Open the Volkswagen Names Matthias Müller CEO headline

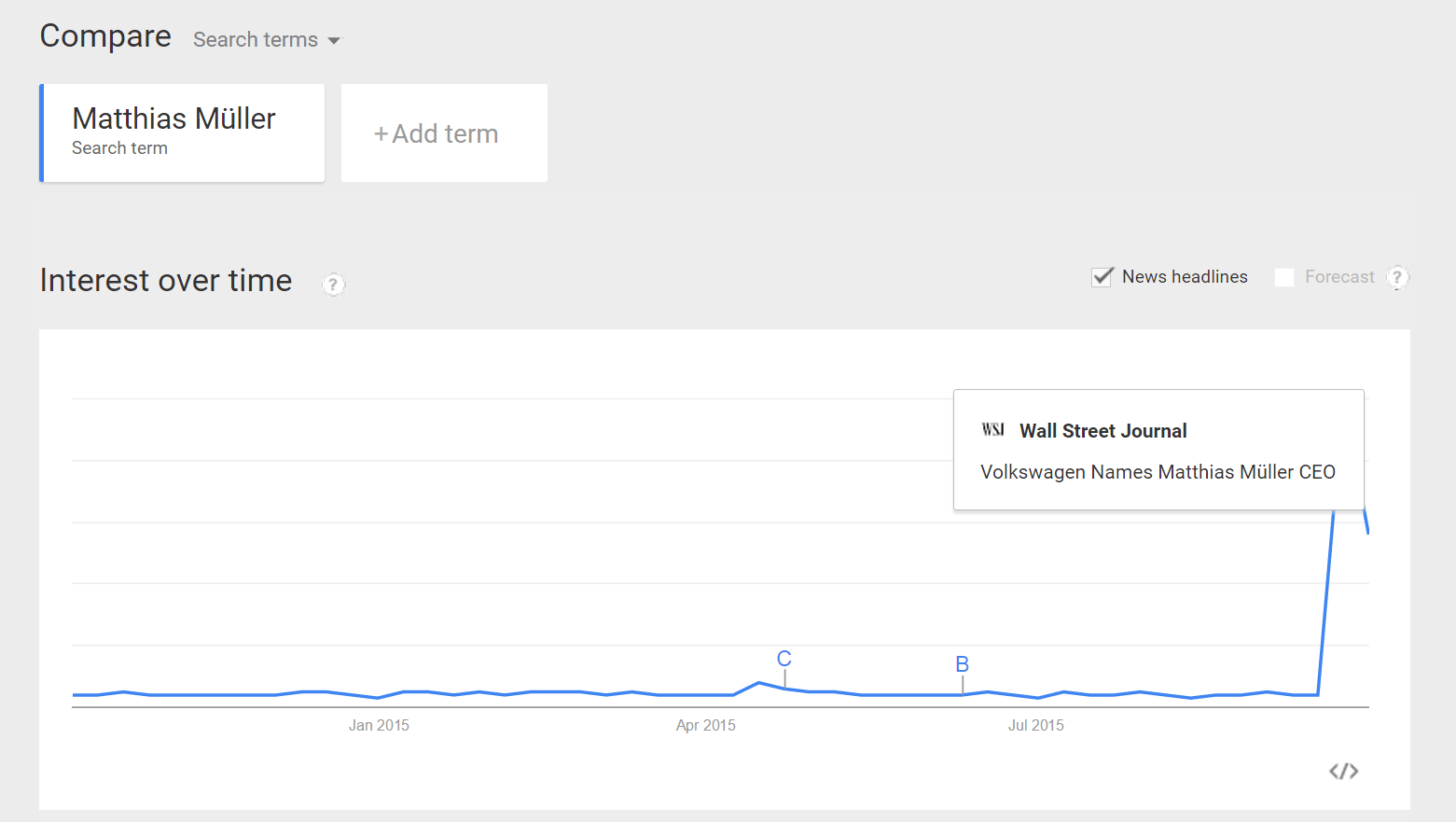[1158, 472]
